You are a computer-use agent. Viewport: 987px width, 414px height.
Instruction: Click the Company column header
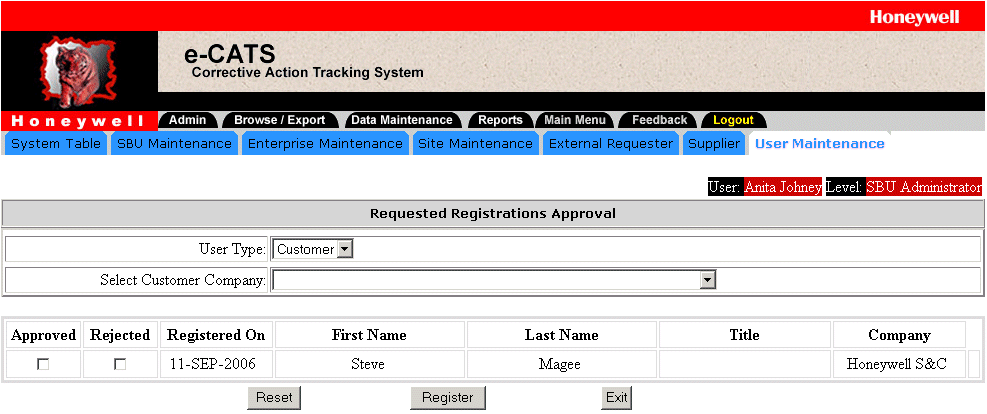click(899, 335)
